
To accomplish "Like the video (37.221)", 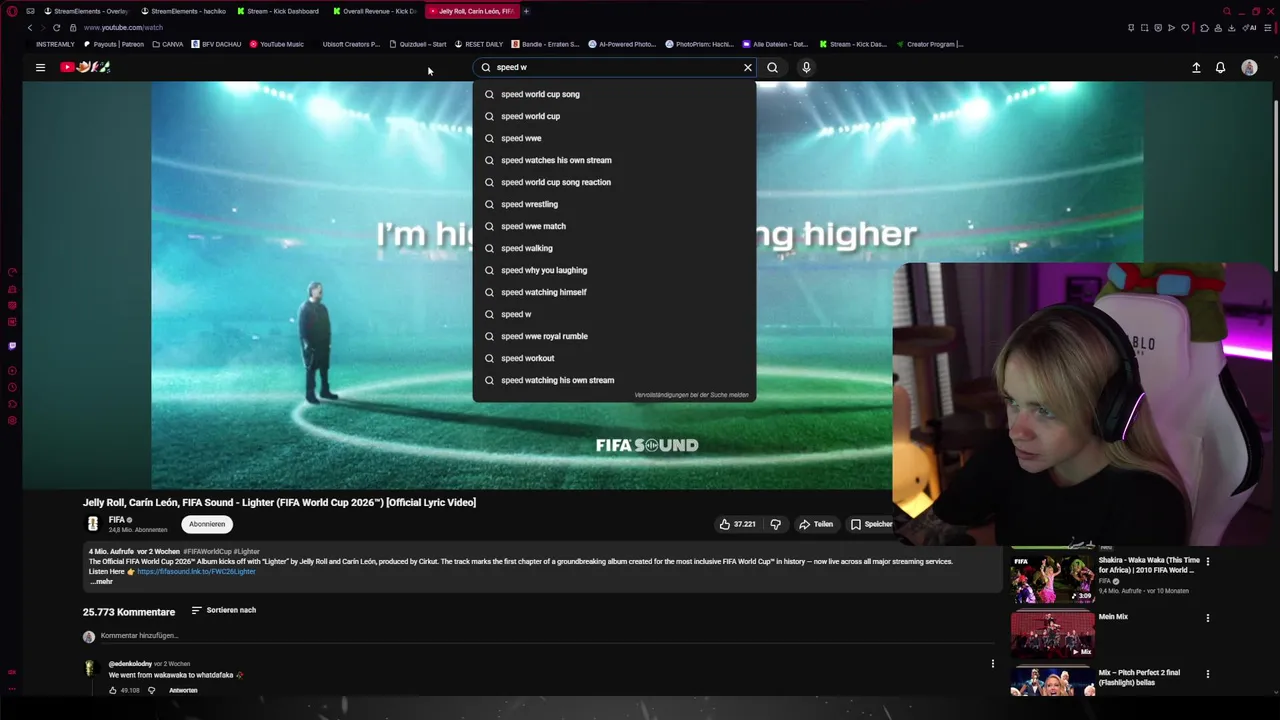I will [737, 524].
